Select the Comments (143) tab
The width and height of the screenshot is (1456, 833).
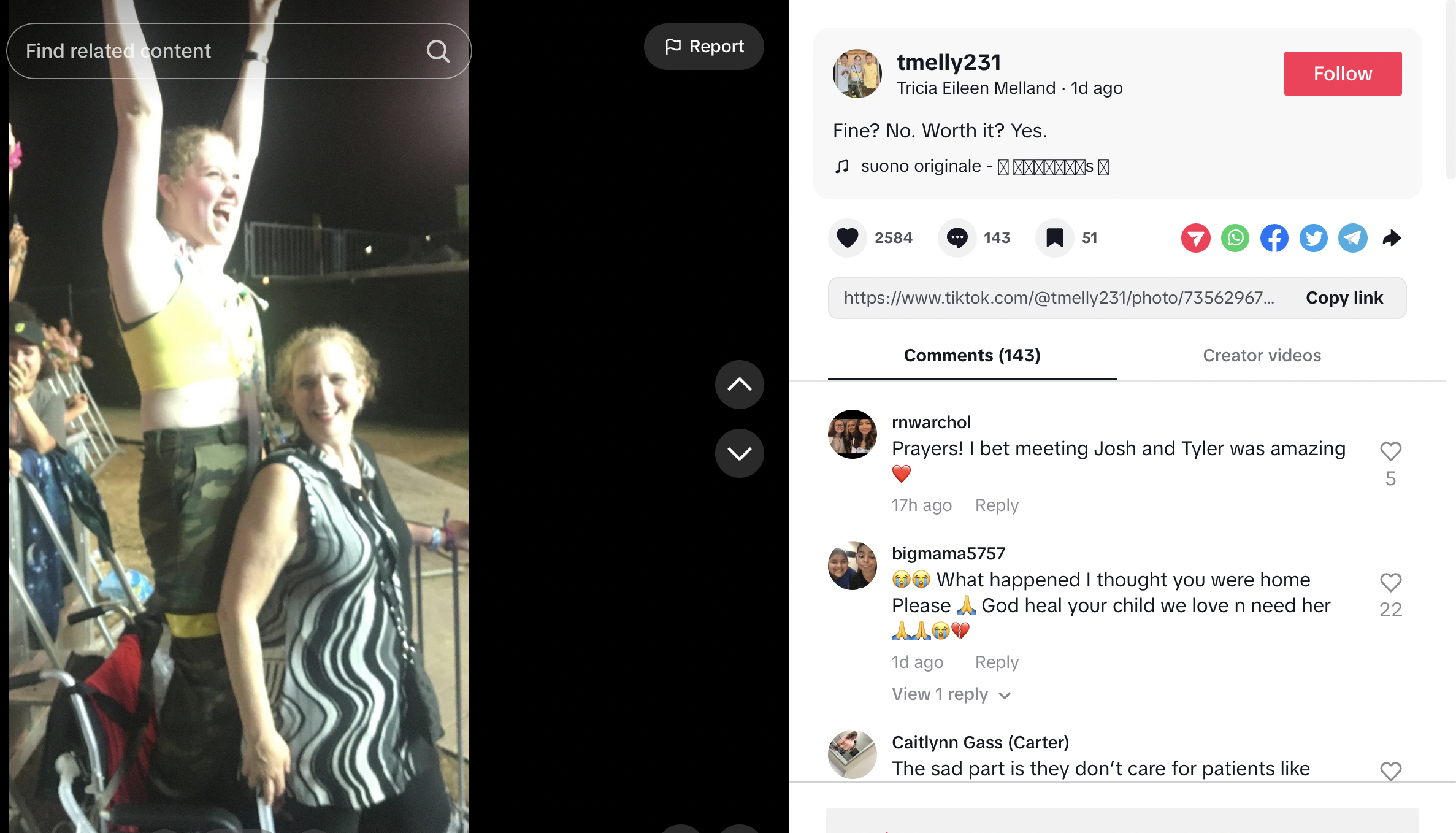pyautogui.click(x=972, y=356)
